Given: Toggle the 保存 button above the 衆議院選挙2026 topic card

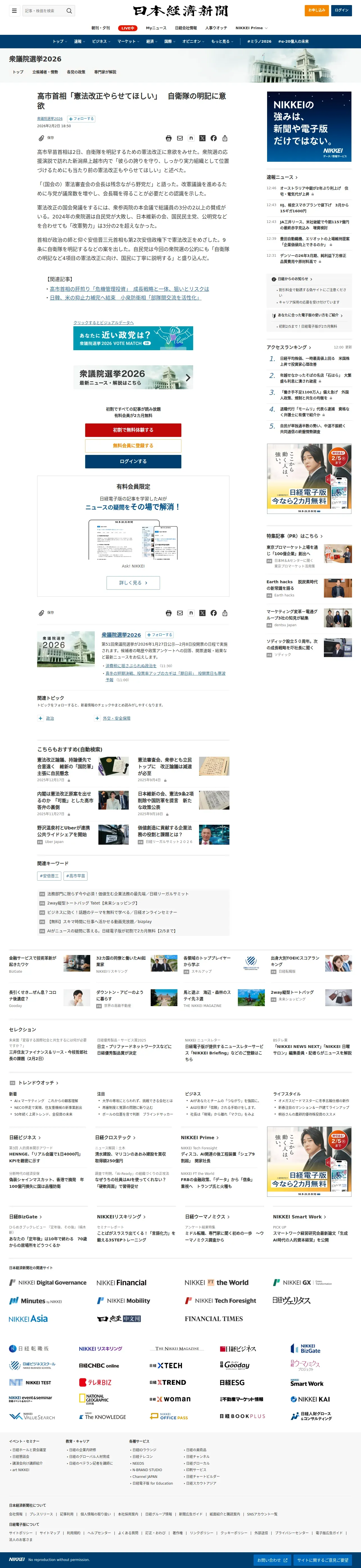Looking at the screenshot, I should pyautogui.click(x=46, y=612).
